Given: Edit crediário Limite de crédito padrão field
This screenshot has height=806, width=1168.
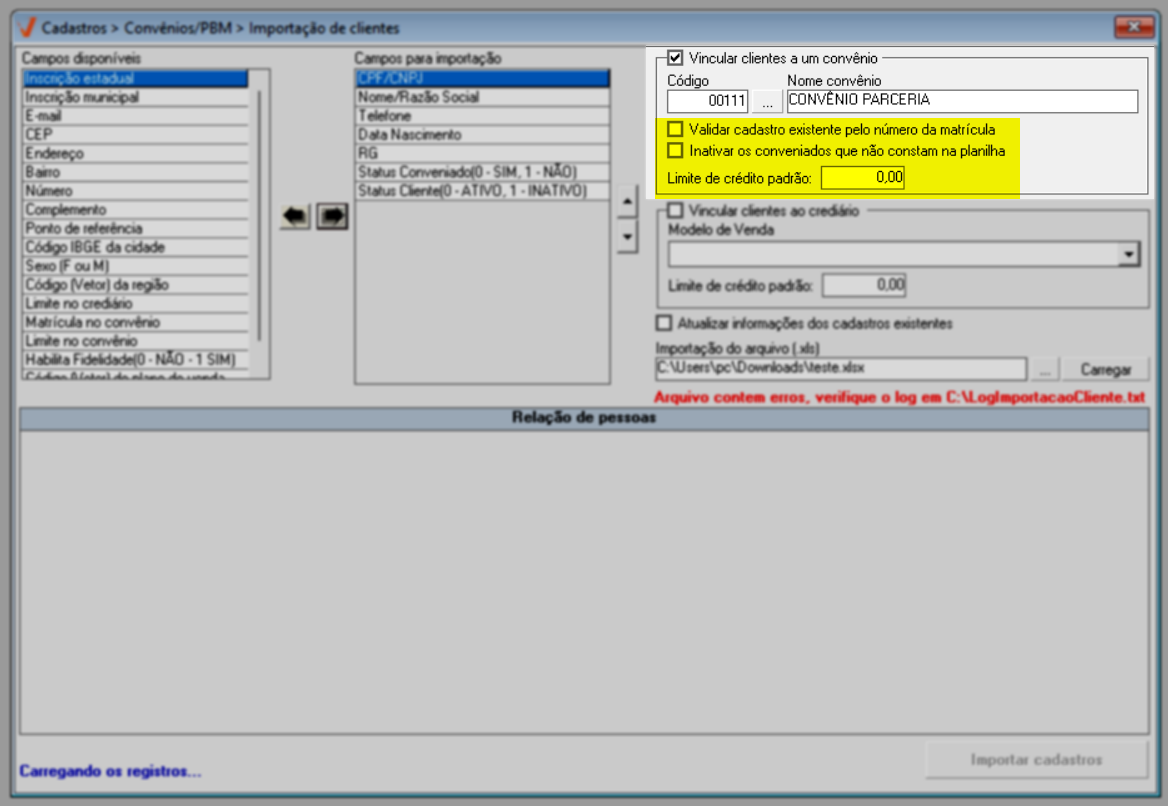Looking at the screenshot, I should click(x=864, y=285).
